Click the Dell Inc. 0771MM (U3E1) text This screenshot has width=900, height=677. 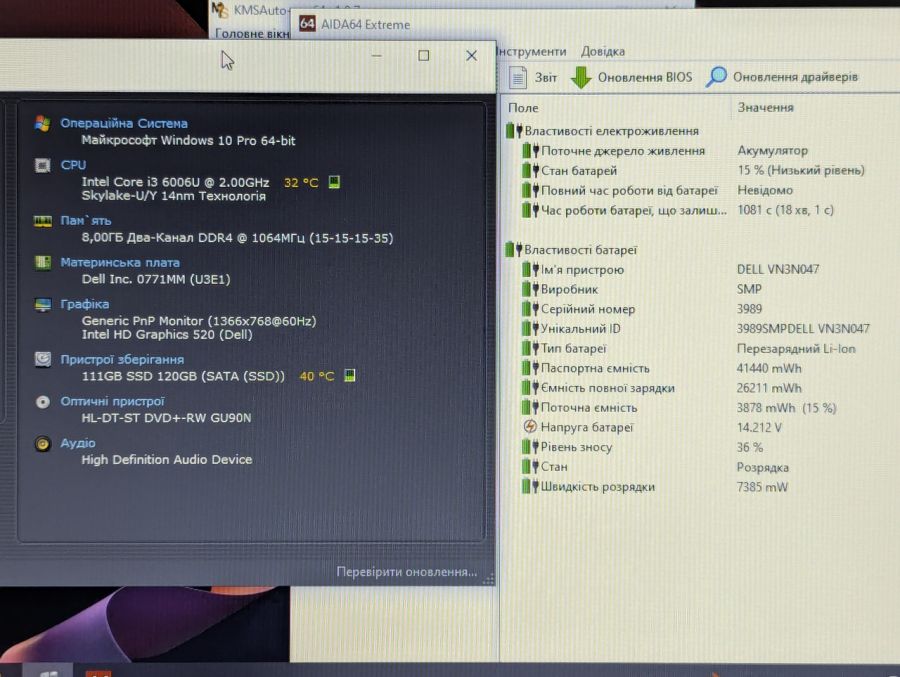tap(156, 279)
